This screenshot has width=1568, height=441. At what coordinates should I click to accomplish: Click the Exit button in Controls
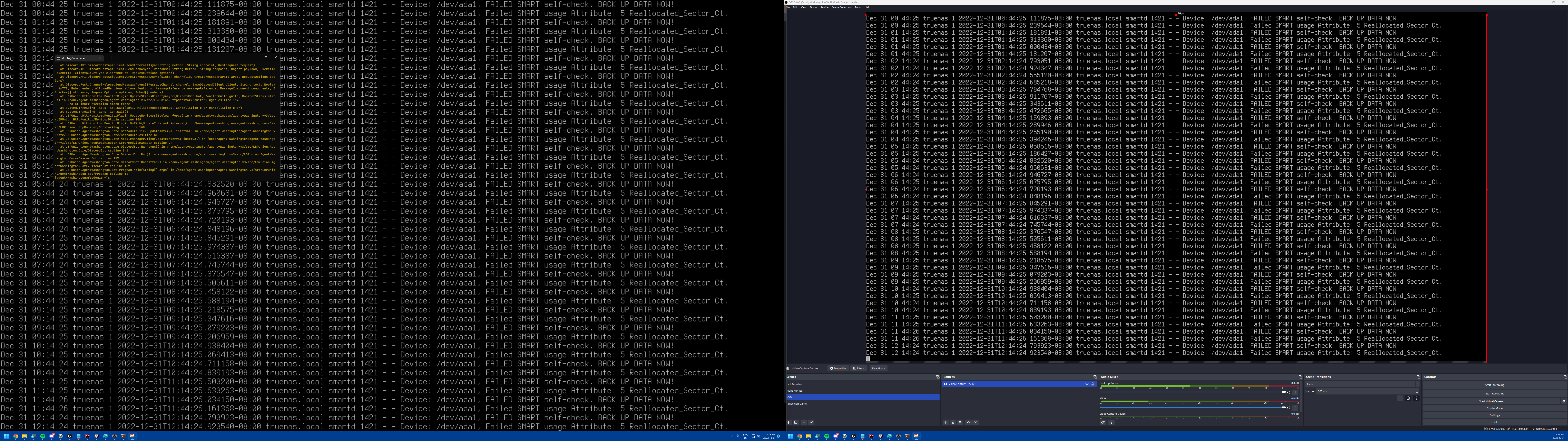click(x=1495, y=422)
